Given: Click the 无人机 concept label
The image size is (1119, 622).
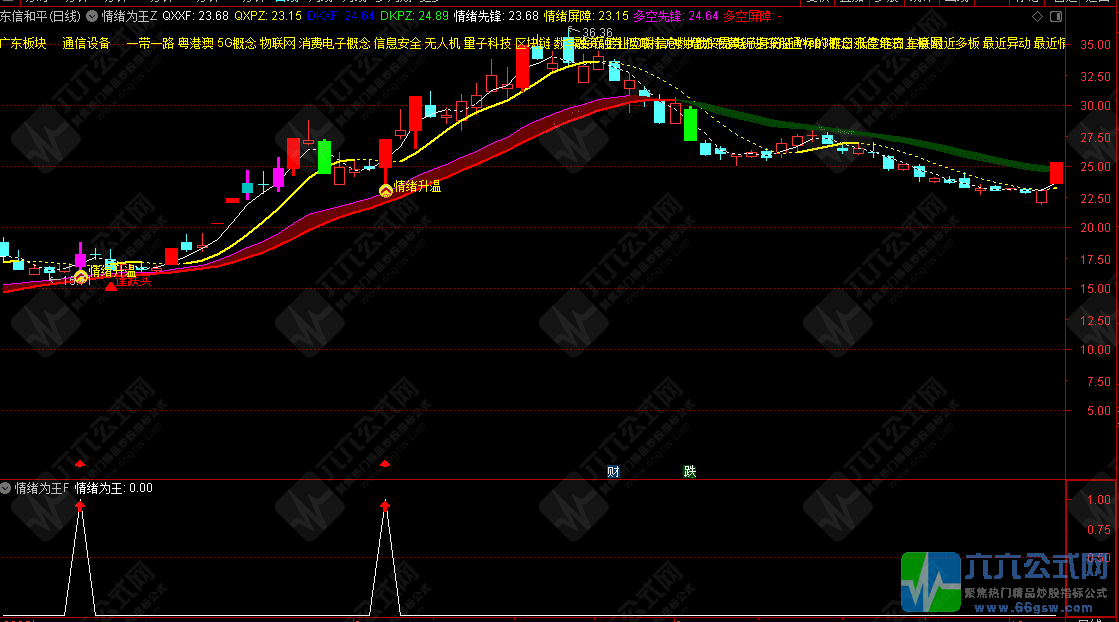Looking at the screenshot, I should (442, 43).
